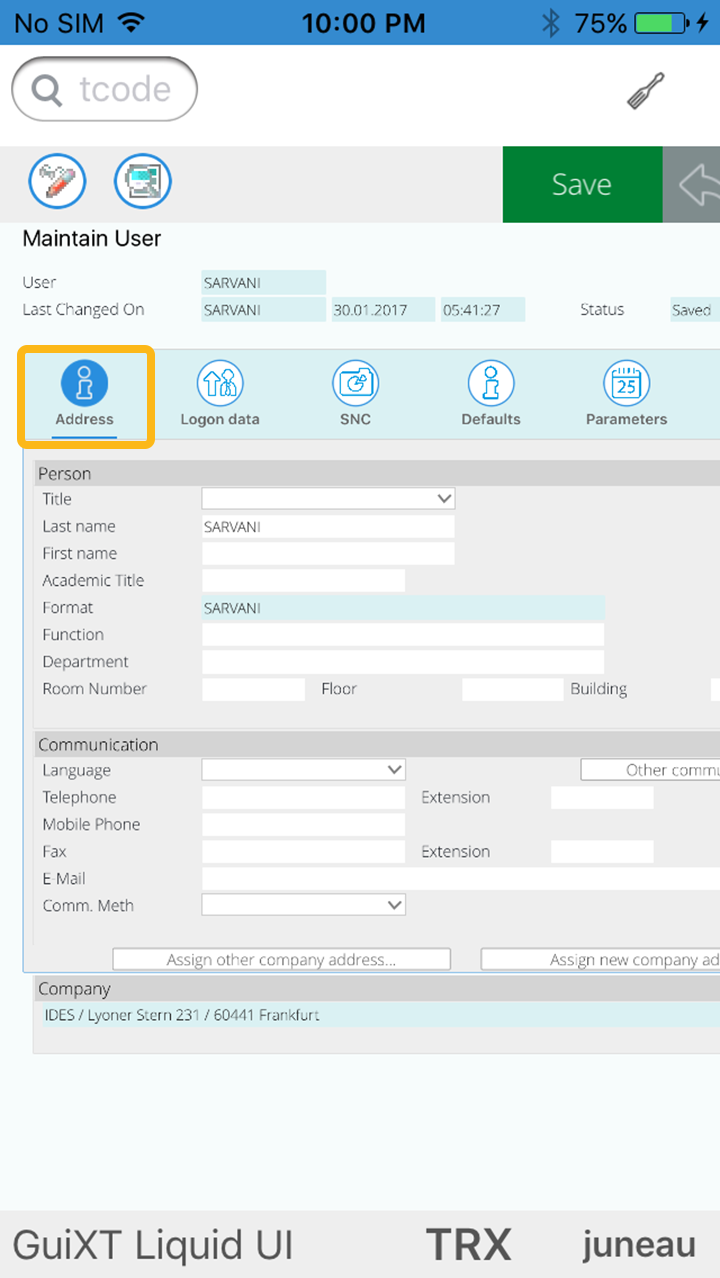Screen dimensions: 720x1278
Task: Tap the search magnifier in tcode box
Action: (47, 90)
